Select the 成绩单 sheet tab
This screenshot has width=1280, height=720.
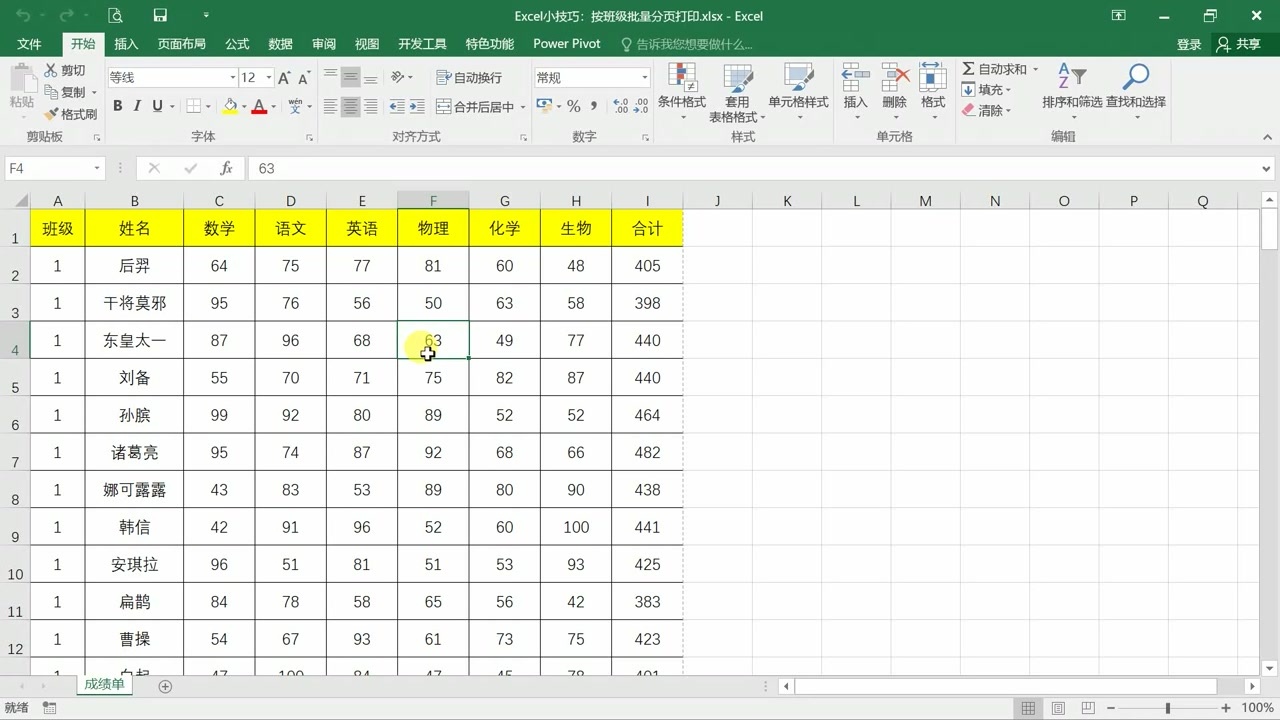tap(104, 685)
